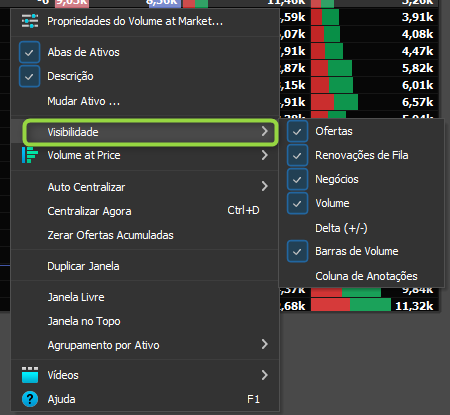Click the volume bar beside 5,82k

pos(331,68)
